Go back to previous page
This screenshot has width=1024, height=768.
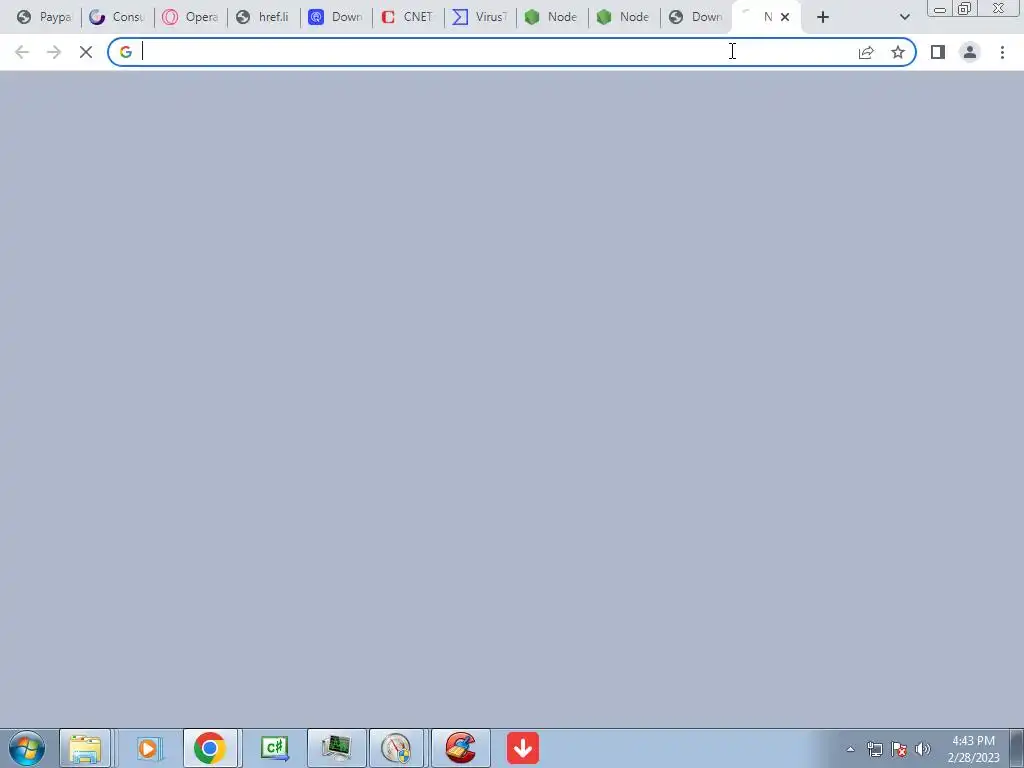pyautogui.click(x=22, y=52)
